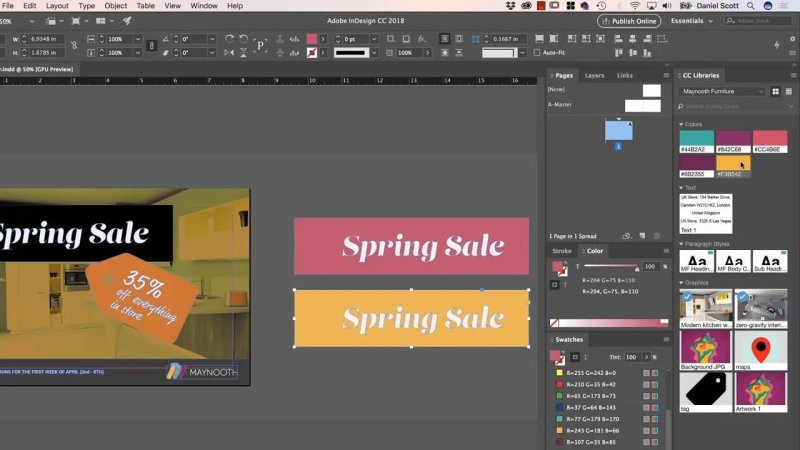Click the Daniel Scott user name
Viewport: 800px width, 450px height.
click(717, 6)
